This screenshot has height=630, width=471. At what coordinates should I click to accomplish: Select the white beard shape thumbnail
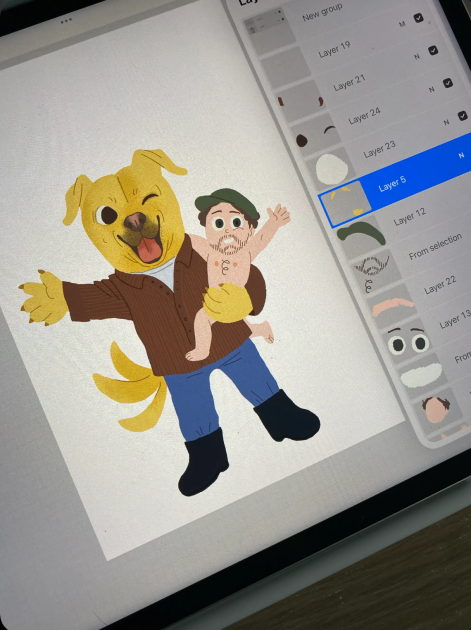(422, 376)
